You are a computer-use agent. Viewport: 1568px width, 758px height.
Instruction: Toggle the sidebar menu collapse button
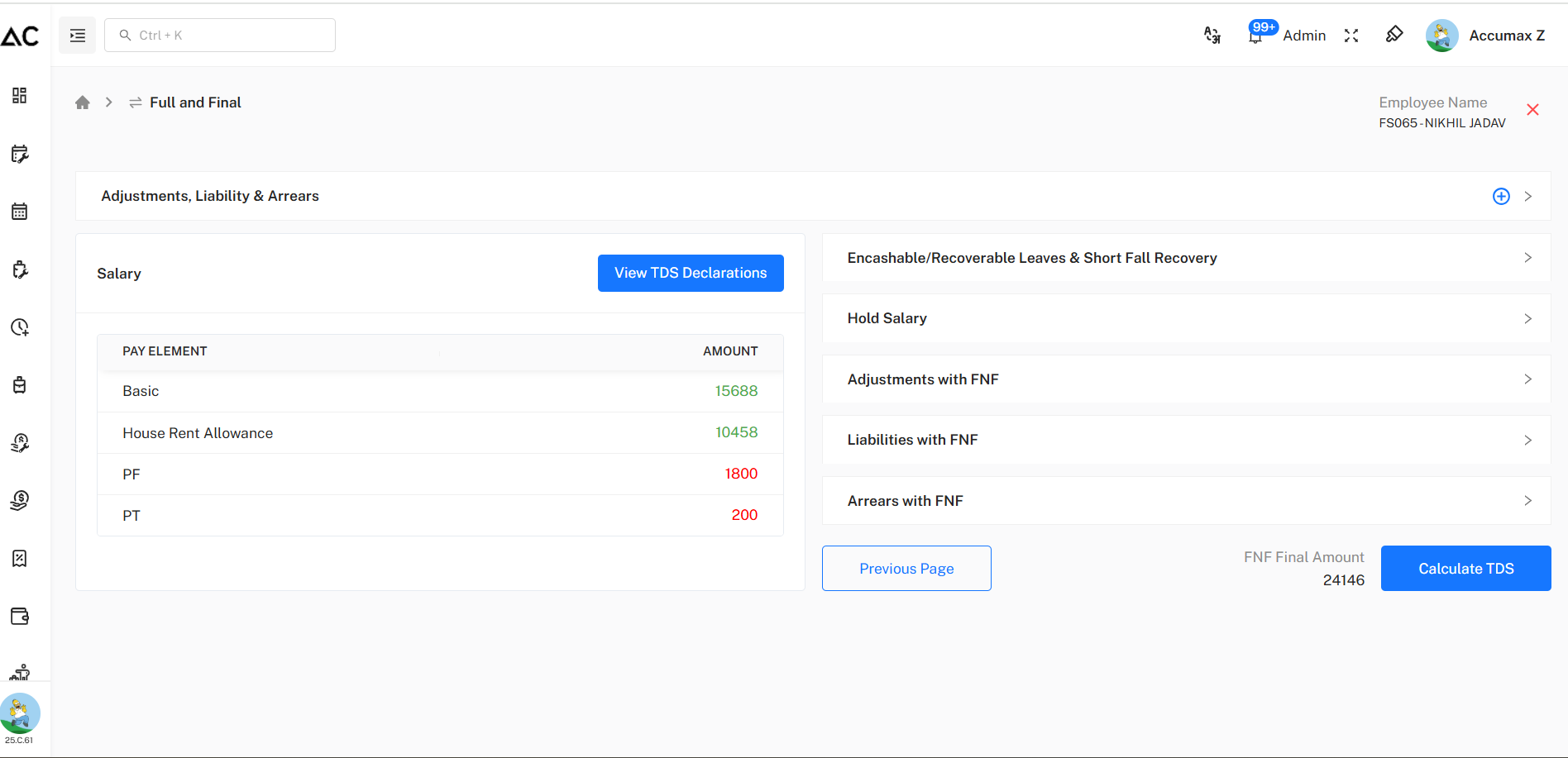[78, 36]
